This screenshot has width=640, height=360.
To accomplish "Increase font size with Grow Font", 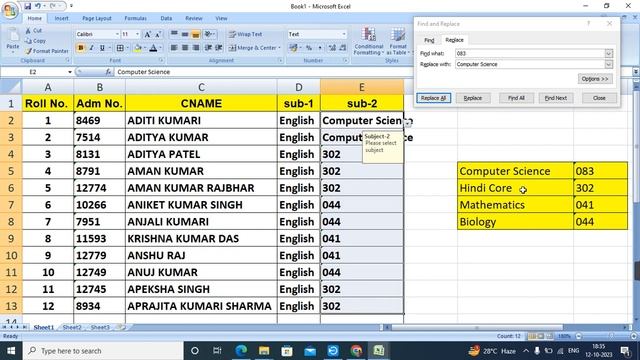I will point(147,34).
